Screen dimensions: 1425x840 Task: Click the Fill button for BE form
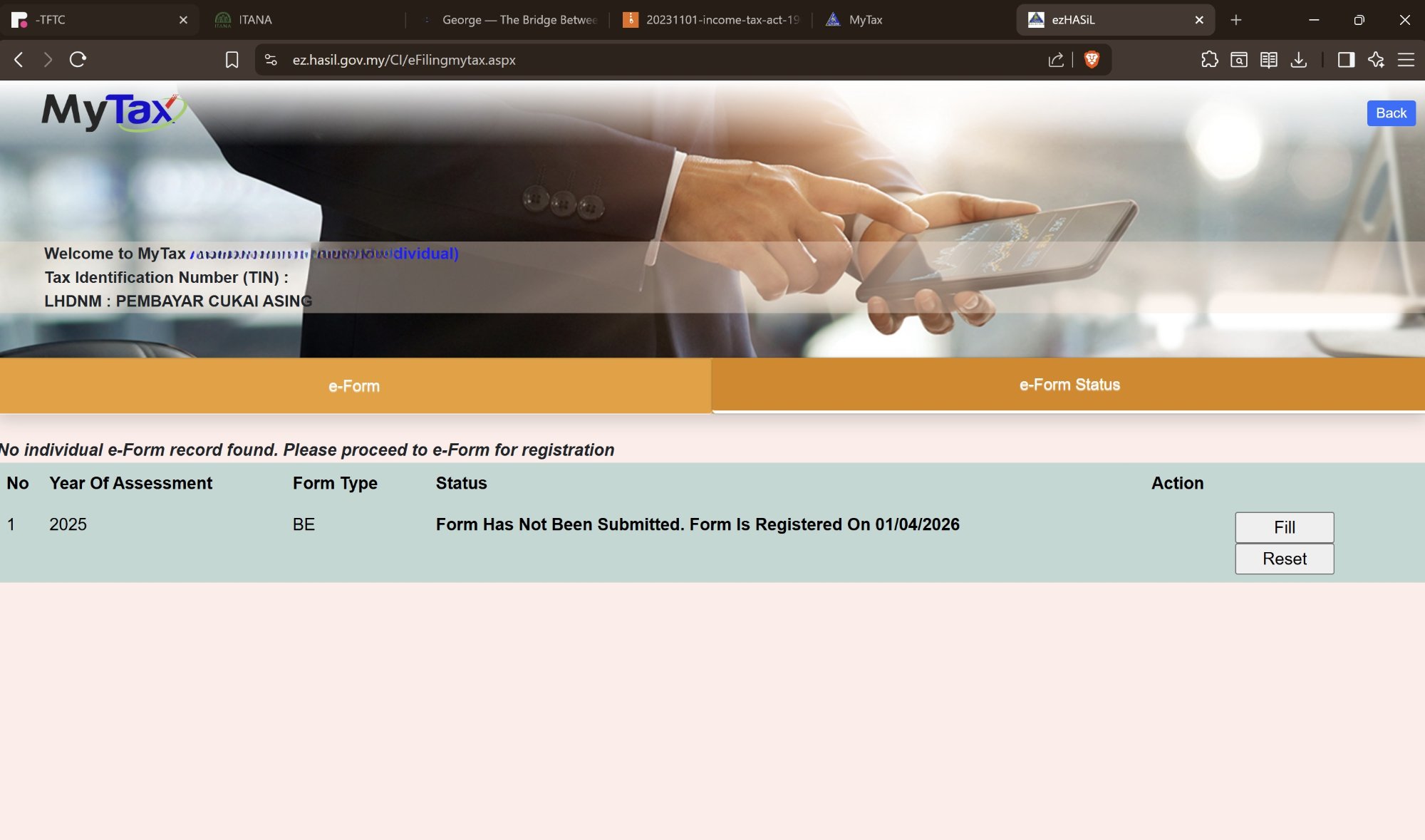pos(1284,527)
